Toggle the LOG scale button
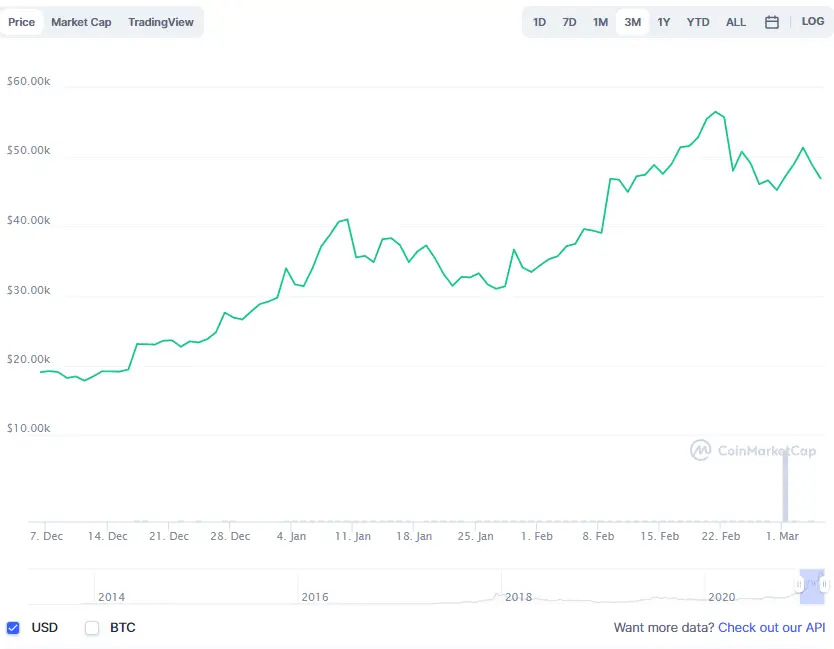Image resolution: width=834 pixels, height=649 pixels. (x=813, y=21)
